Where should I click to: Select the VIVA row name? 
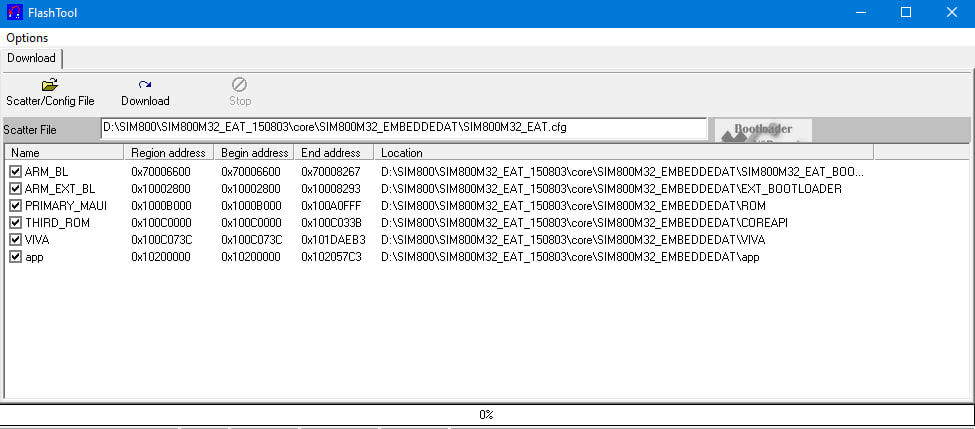[37, 240]
